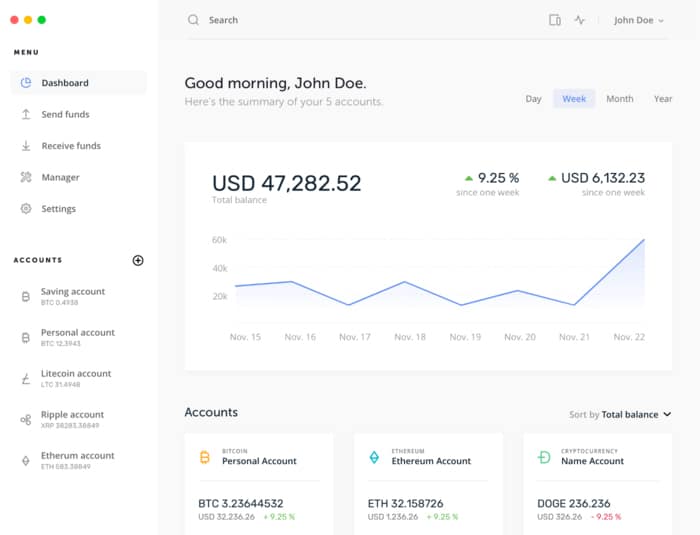Select the Week time range
The width and height of the screenshot is (700, 535).
(574, 99)
